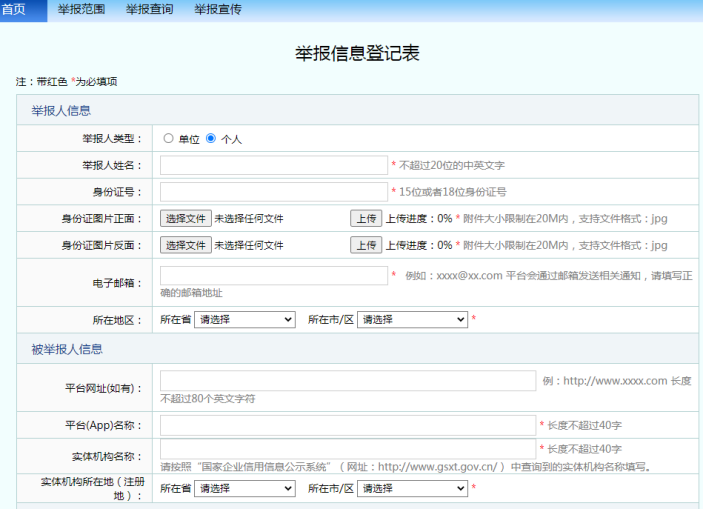Focus the 实体机构名称 input field
The image size is (704, 510).
tap(348, 449)
